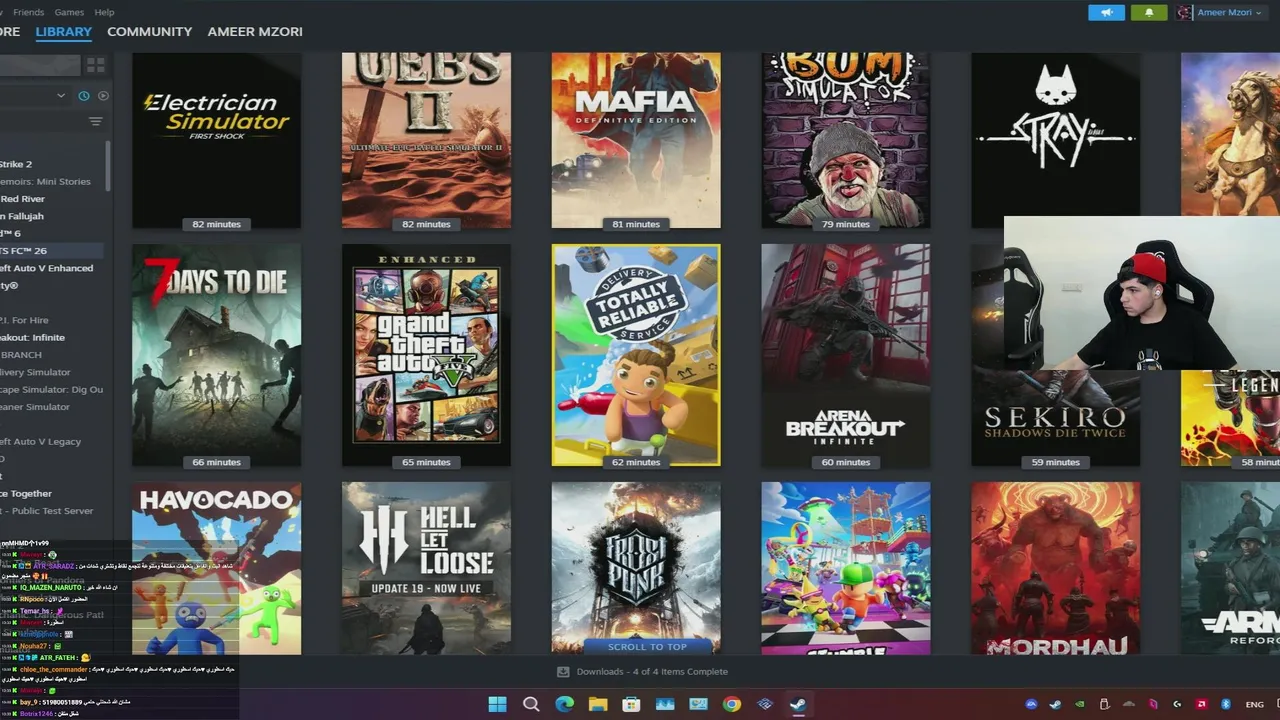Select 'cape Simulator: Dig Ou' sidebar entry
This screenshot has width=1280, height=720.
(x=51, y=389)
